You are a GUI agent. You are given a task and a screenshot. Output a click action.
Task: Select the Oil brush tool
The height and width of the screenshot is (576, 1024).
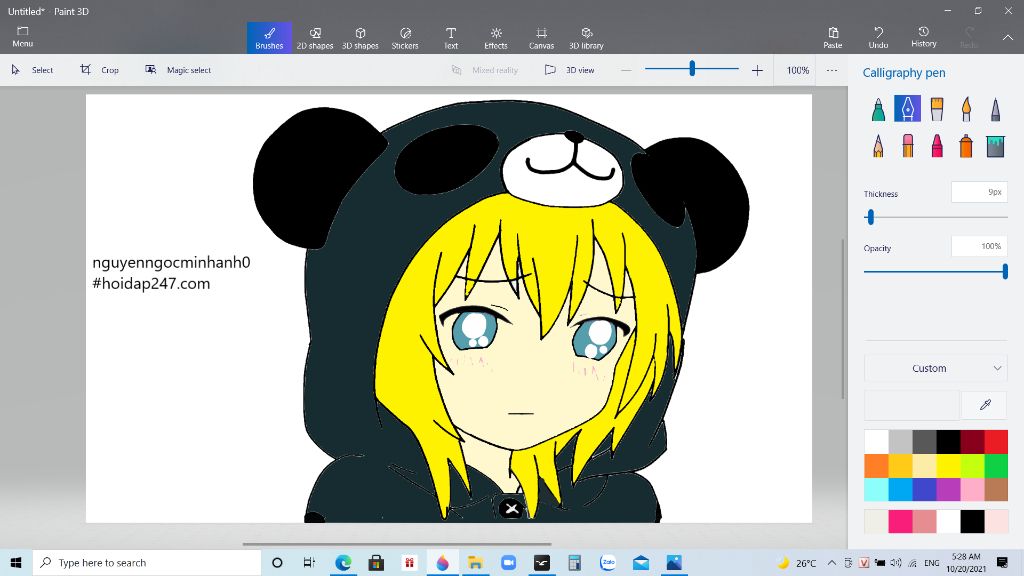[936, 110]
